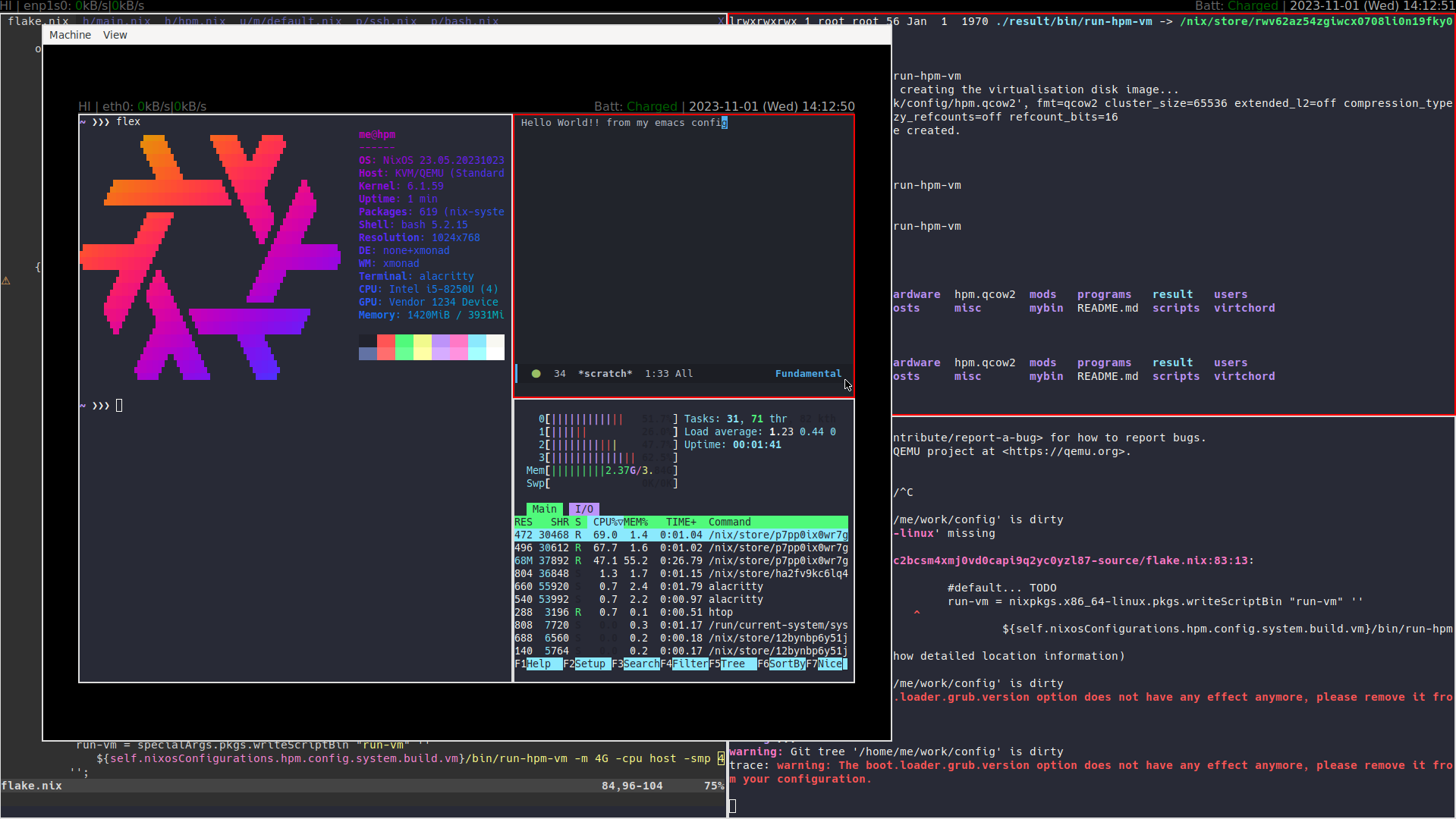Click the *scratch* buffer name in modeline

605,374
